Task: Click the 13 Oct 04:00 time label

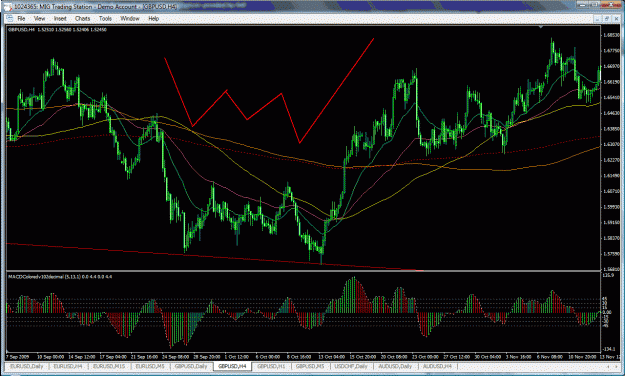Action: (x=332, y=356)
